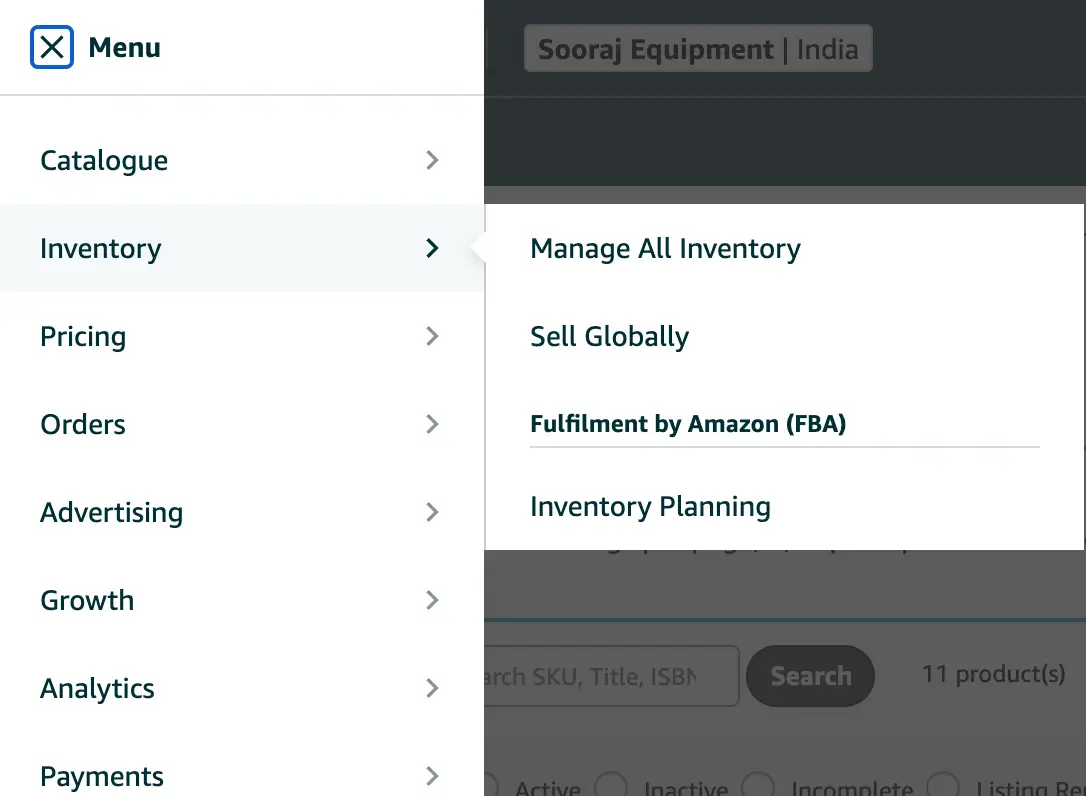Click the arrow icon beside Orders
This screenshot has height=796, width=1086.
432,424
